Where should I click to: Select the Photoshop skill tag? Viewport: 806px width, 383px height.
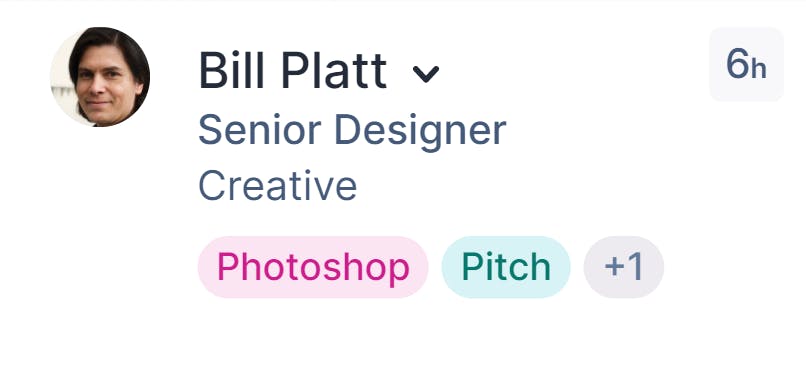(313, 267)
